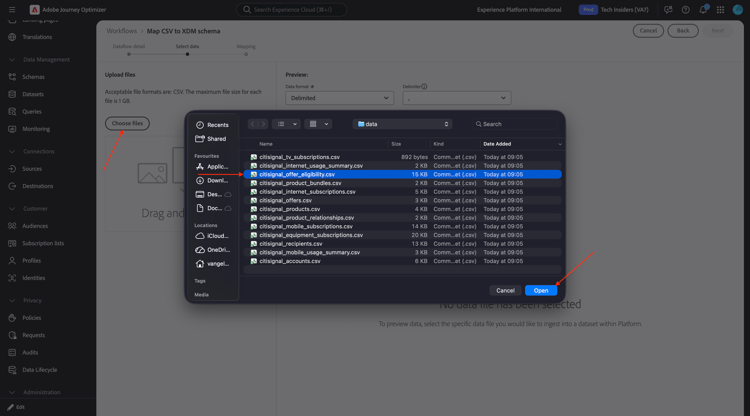
Task: Select iCloud location in file dialog
Action: pos(213,236)
